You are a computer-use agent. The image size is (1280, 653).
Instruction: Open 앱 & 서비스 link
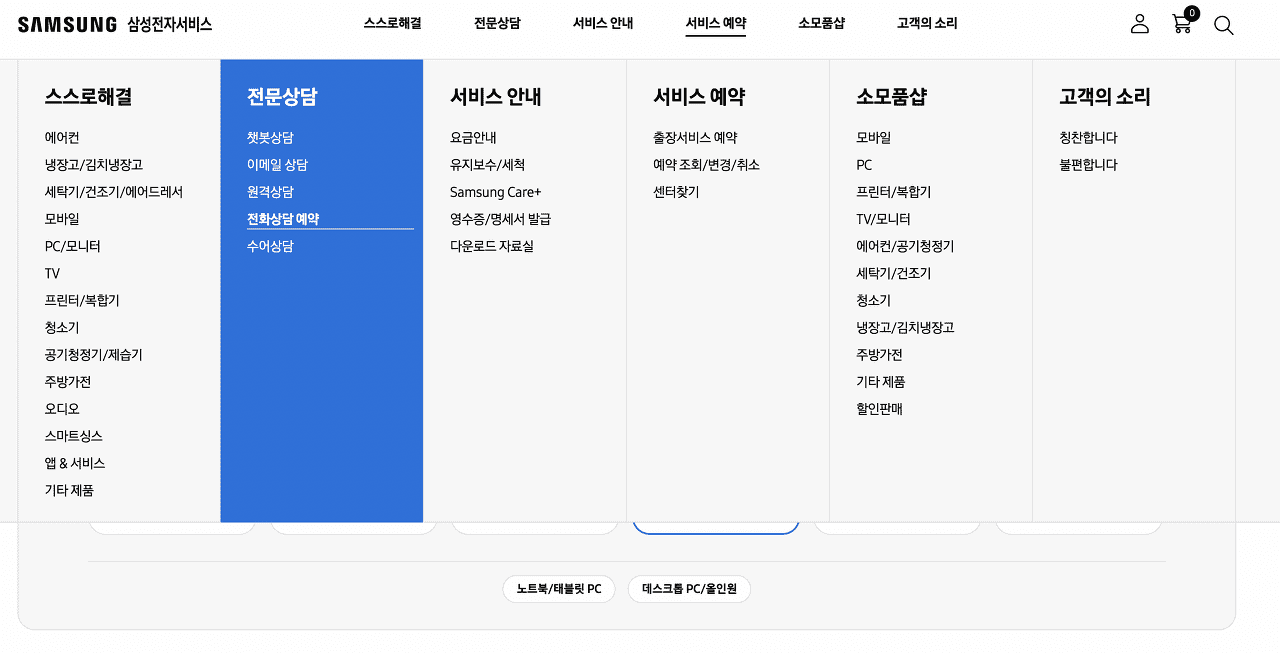(75, 462)
